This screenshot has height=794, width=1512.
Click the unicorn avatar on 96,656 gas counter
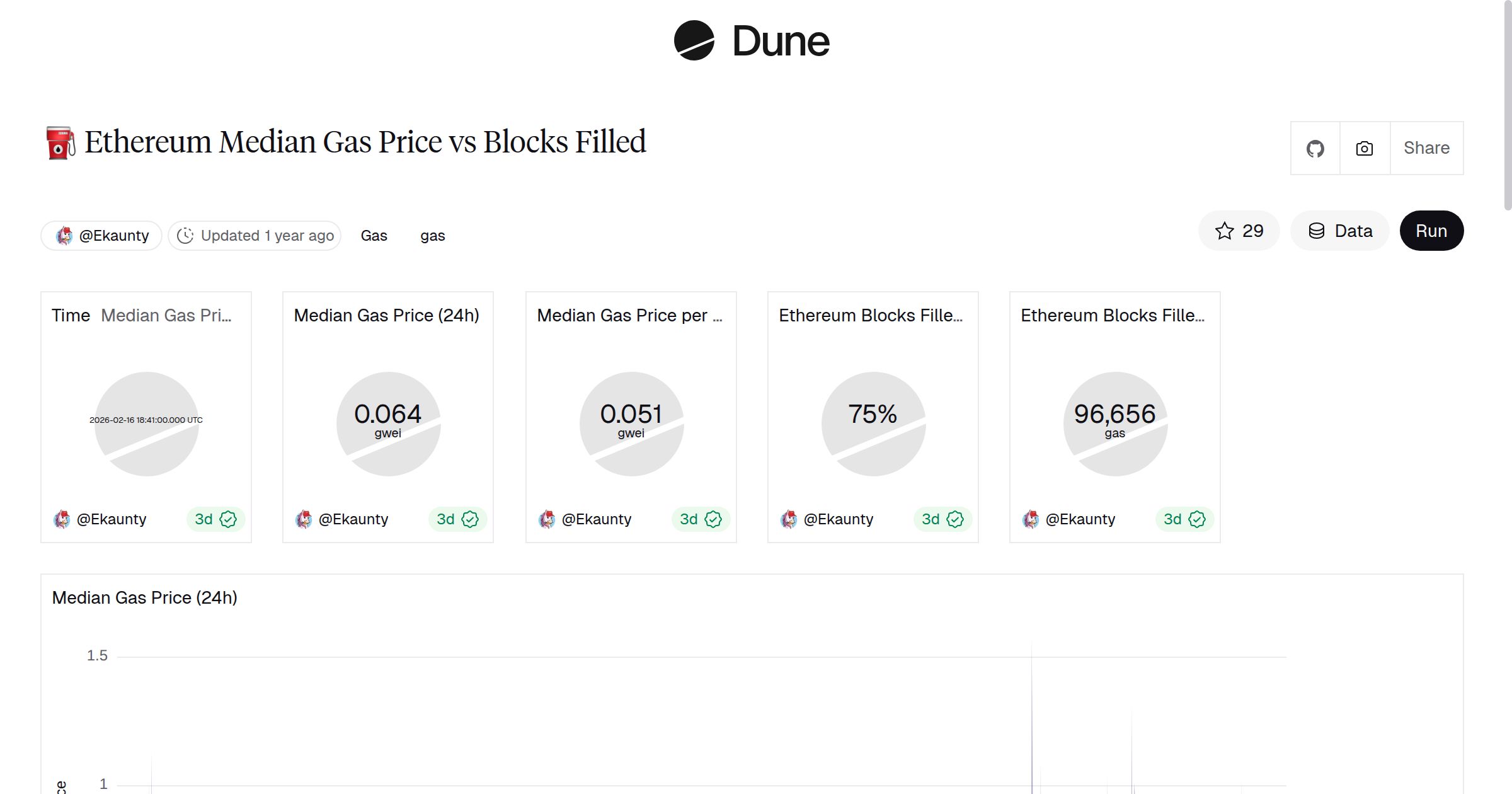(1032, 519)
